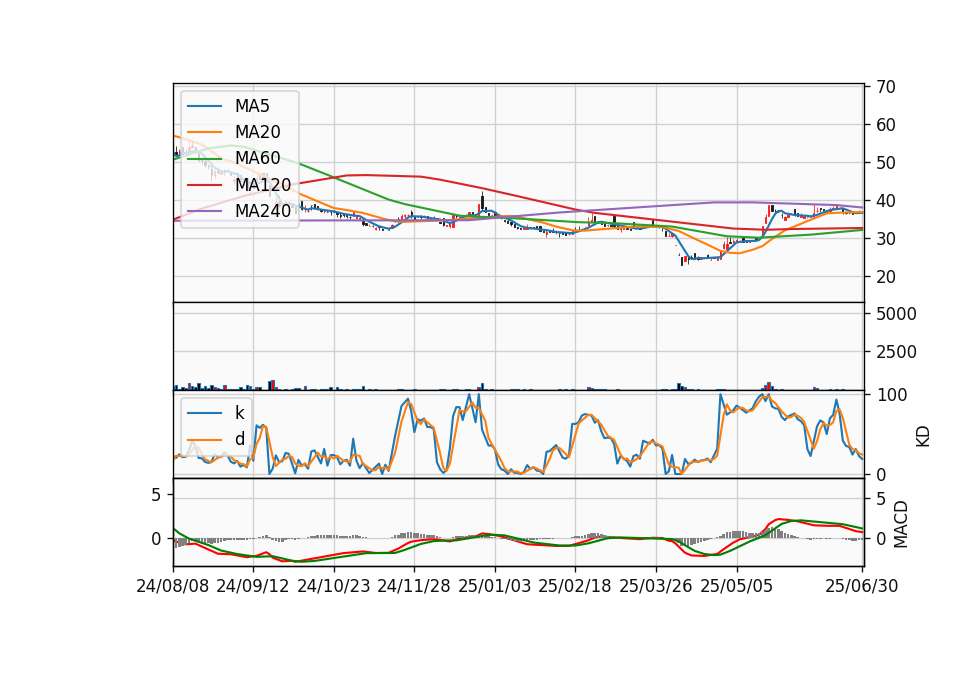Screen dimensions: 960x690
Task: Click the price axis value 30
Action: [x=886, y=239]
